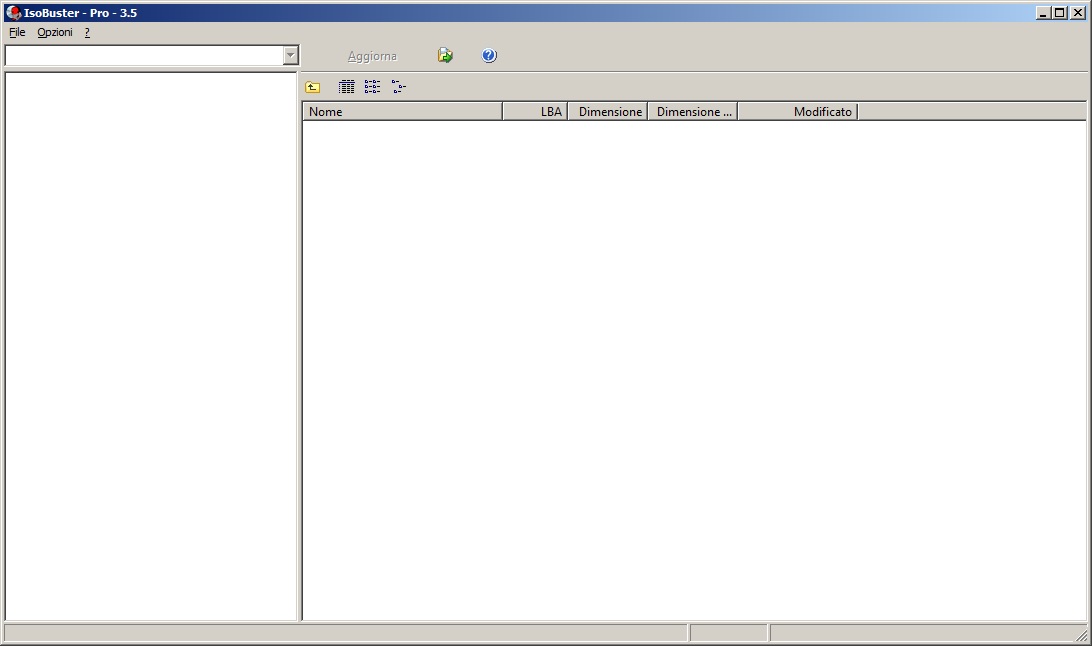Open the ? help menu
1092x646 pixels.
pos(87,33)
